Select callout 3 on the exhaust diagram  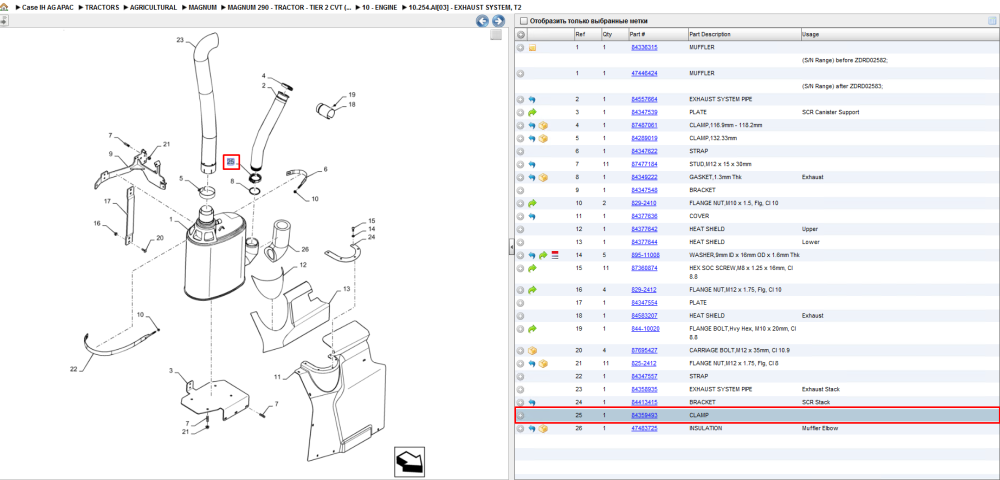(171, 370)
